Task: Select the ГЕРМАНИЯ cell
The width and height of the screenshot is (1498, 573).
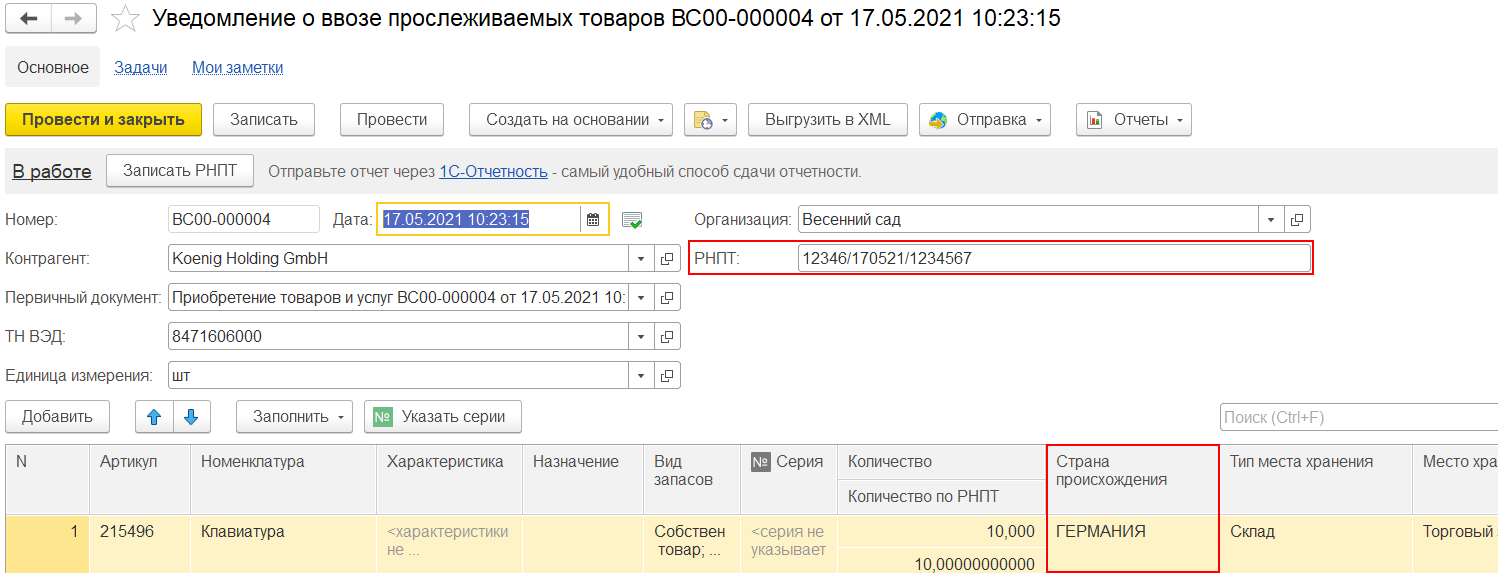Action: point(1132,543)
